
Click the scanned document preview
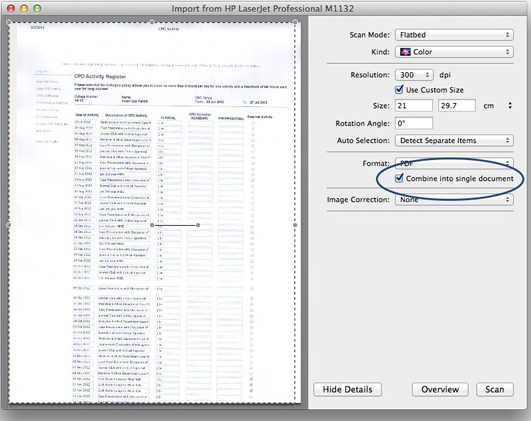pyautogui.click(x=154, y=213)
